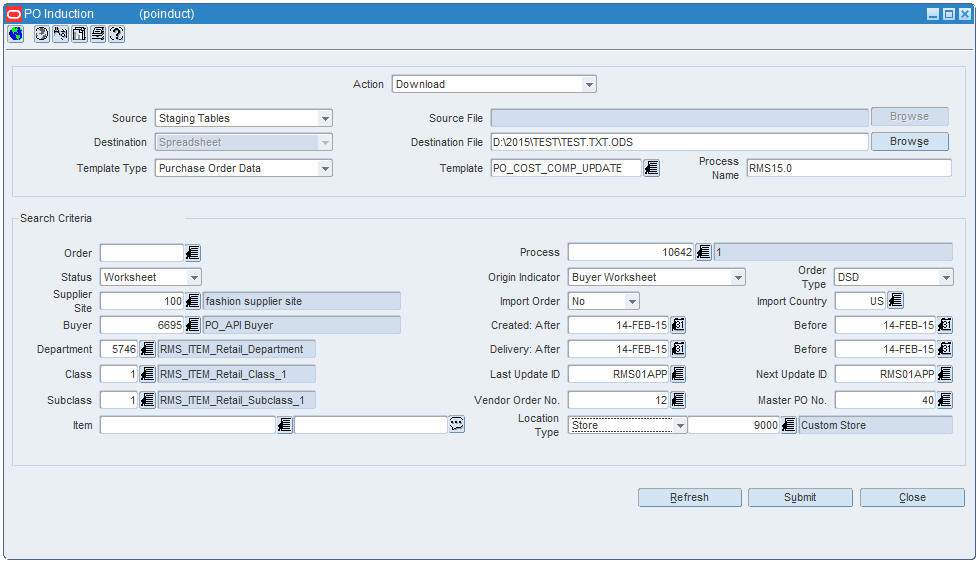Open the Item list of values icon
Image resolution: width=977 pixels, height=563 pixels.
[285, 425]
